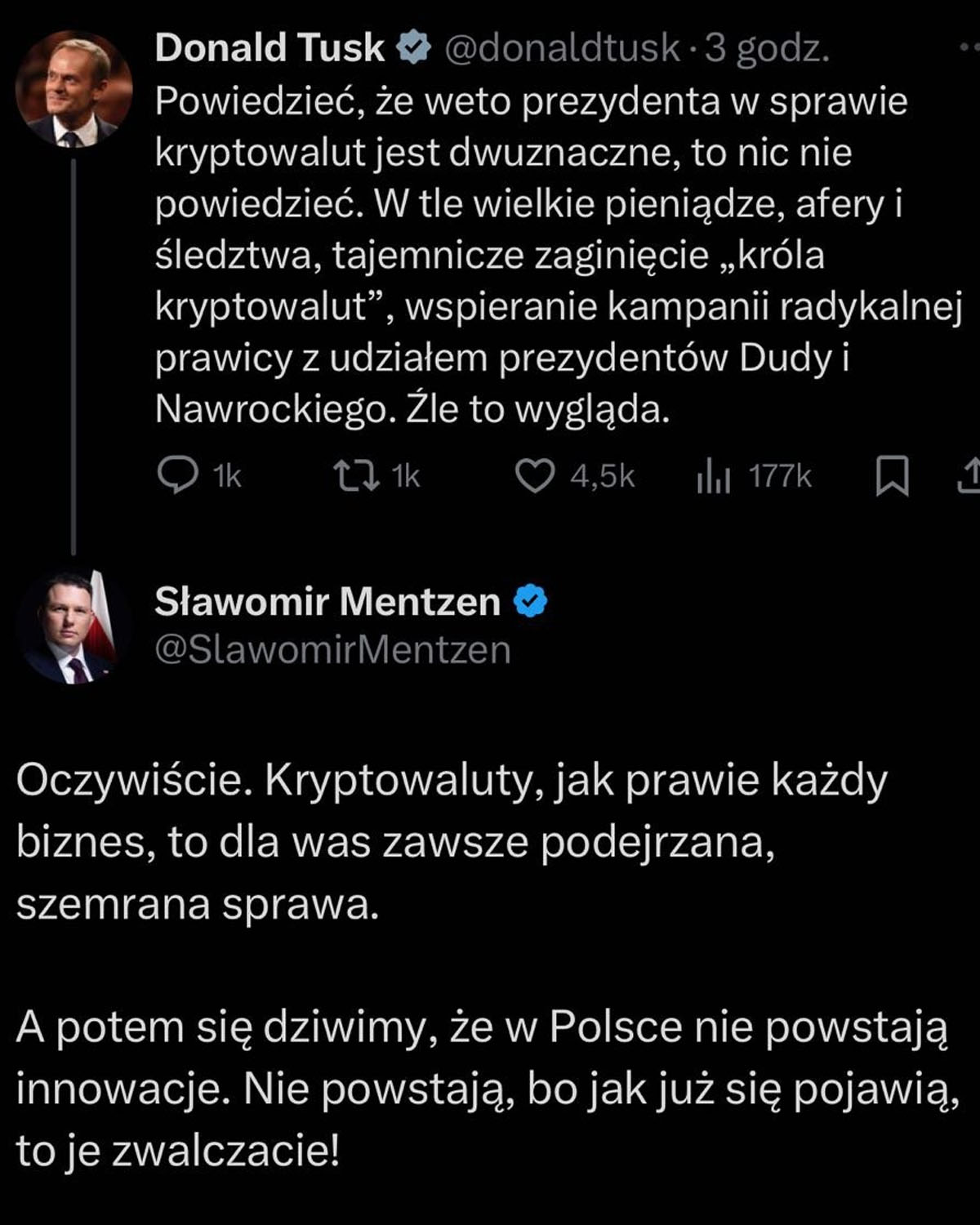Open the @SlawomirMentzen handle link
This screenshot has height=1225, width=980.
(x=332, y=650)
